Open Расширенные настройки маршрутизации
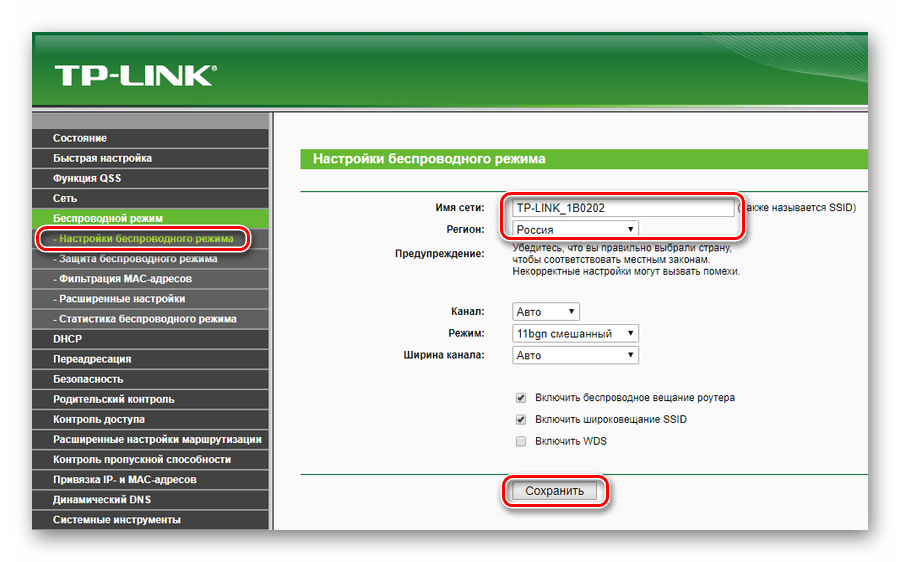Screen dimensions: 900x562 coord(150,440)
